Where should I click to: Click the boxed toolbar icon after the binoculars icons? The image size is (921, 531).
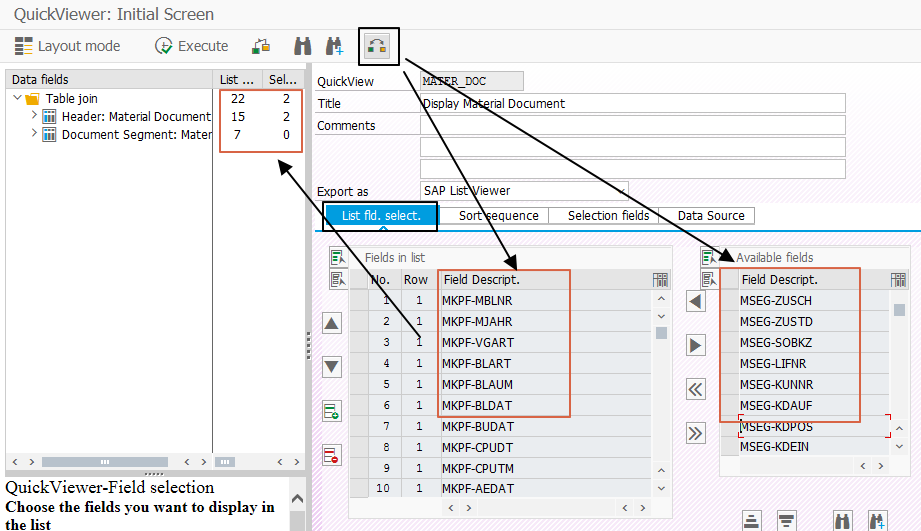(x=377, y=46)
